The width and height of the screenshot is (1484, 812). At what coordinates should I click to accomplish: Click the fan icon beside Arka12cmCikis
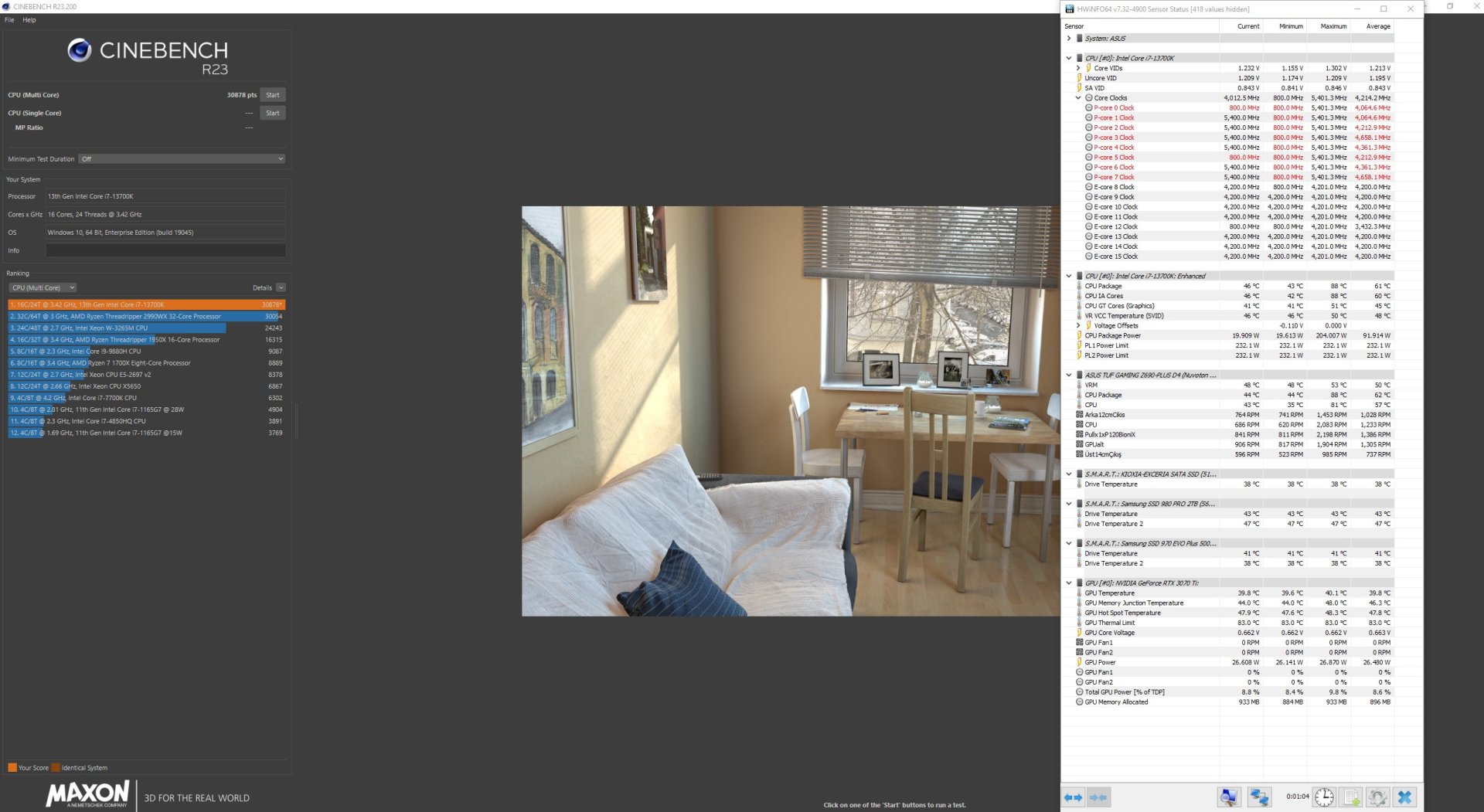(1080, 415)
